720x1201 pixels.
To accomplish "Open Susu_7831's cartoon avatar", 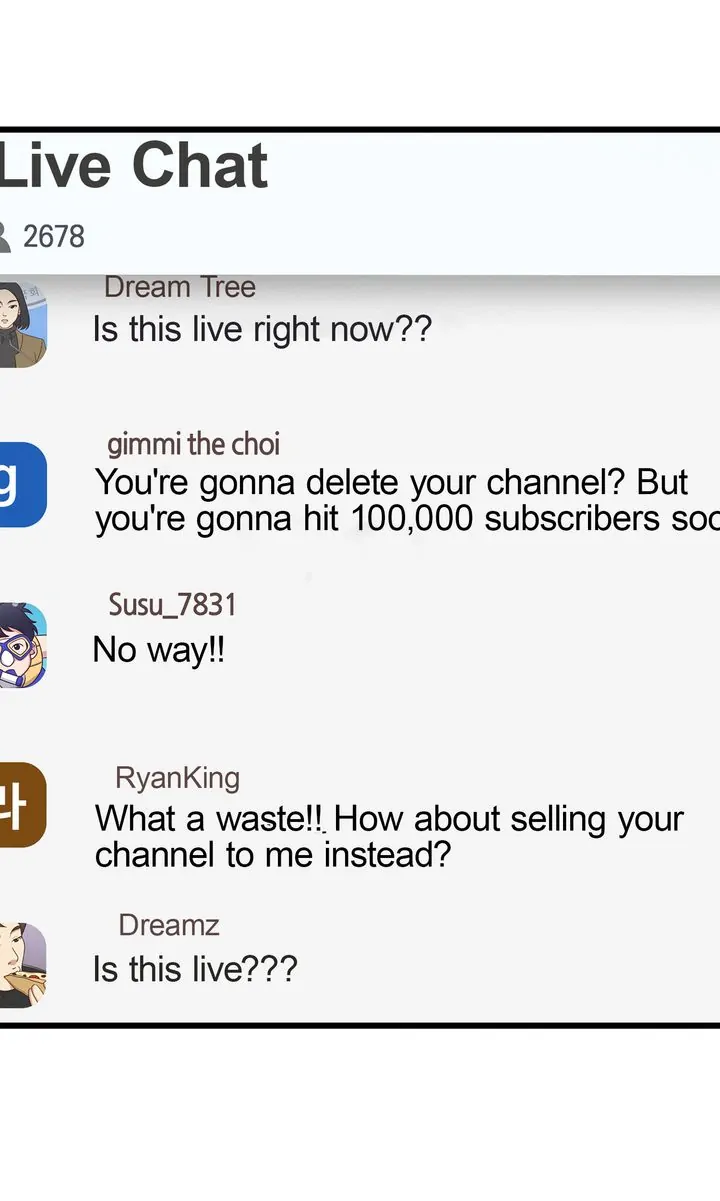I will pyautogui.click(x=23, y=645).
